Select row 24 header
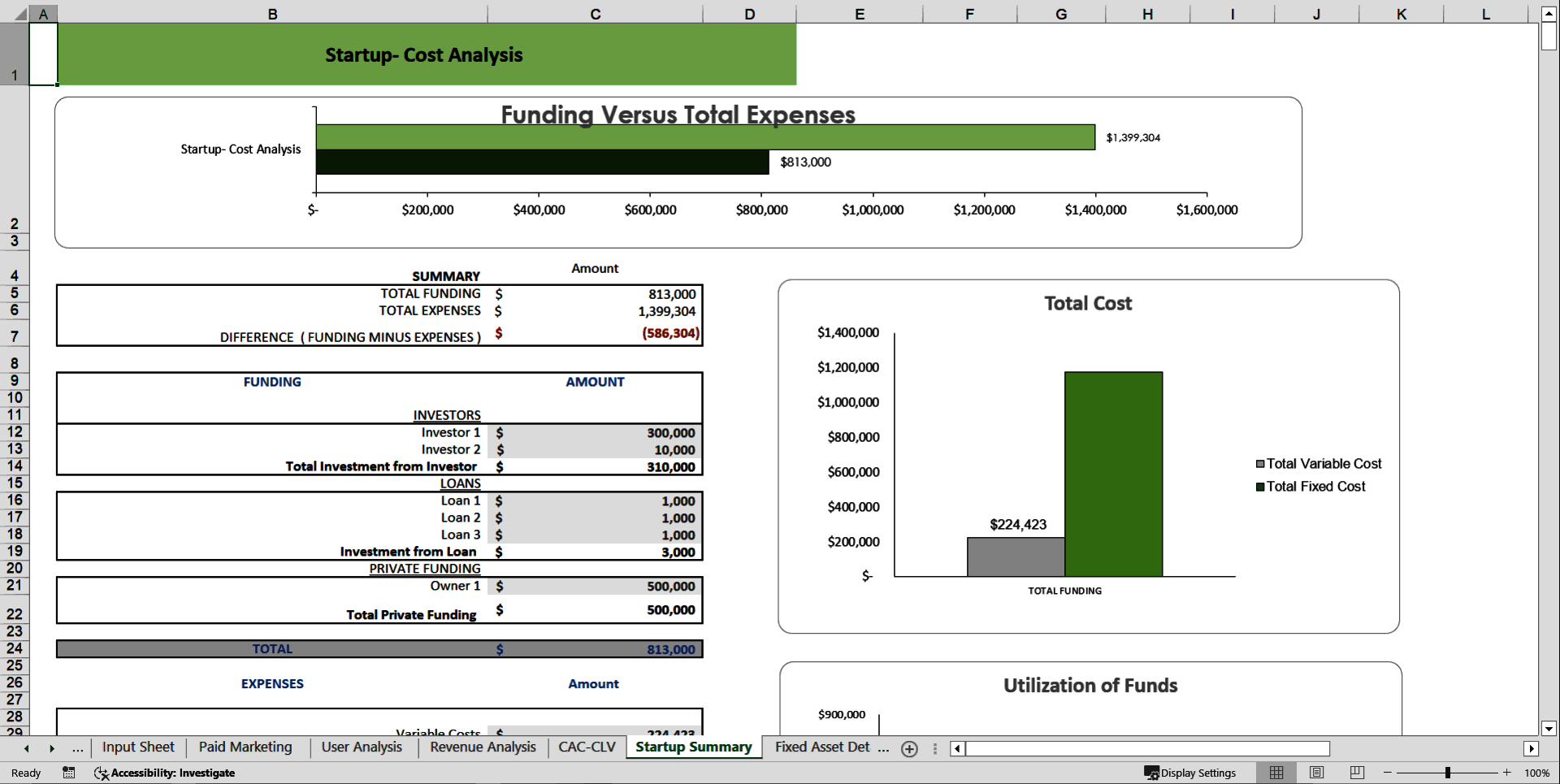 (x=15, y=648)
